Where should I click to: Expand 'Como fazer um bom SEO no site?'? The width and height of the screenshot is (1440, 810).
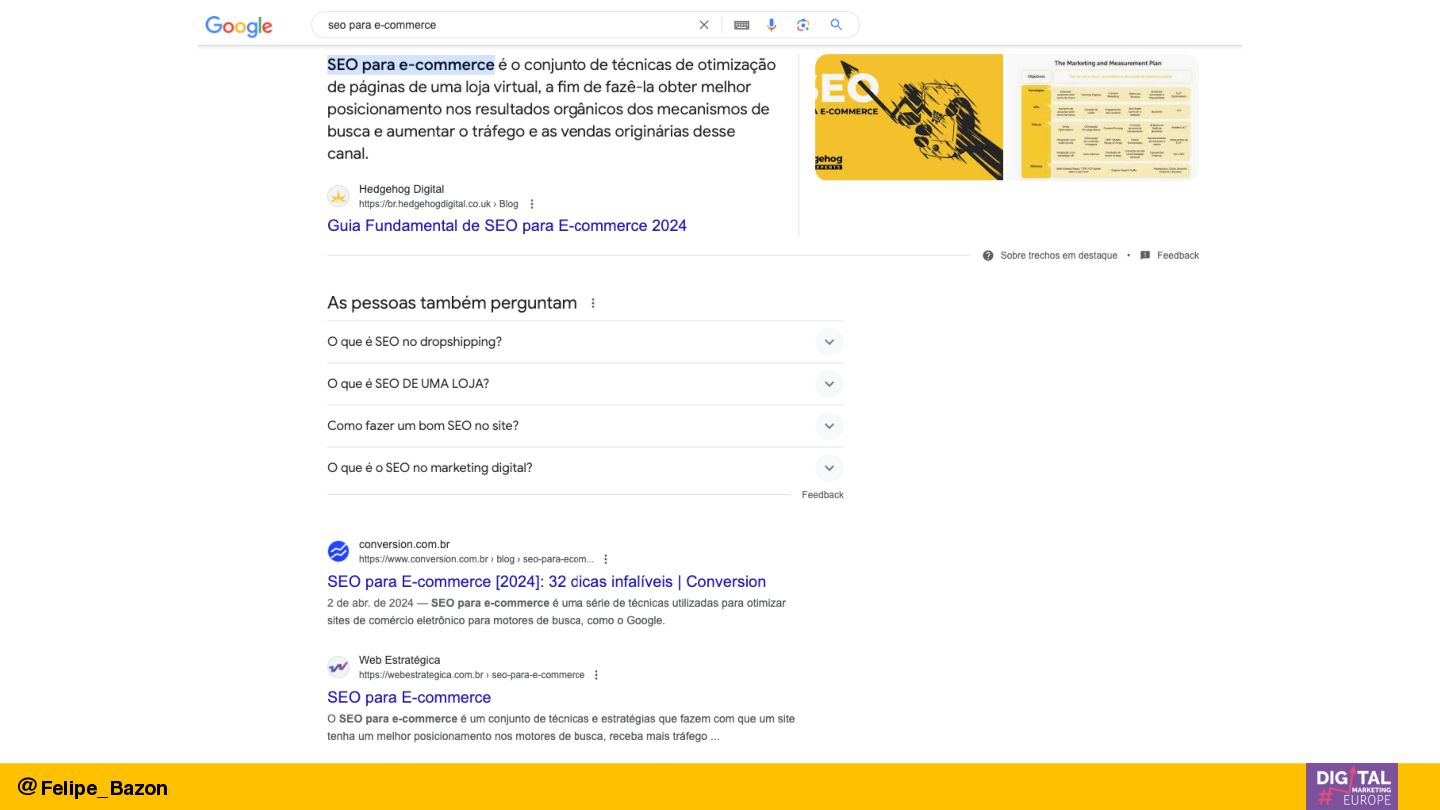(585, 426)
